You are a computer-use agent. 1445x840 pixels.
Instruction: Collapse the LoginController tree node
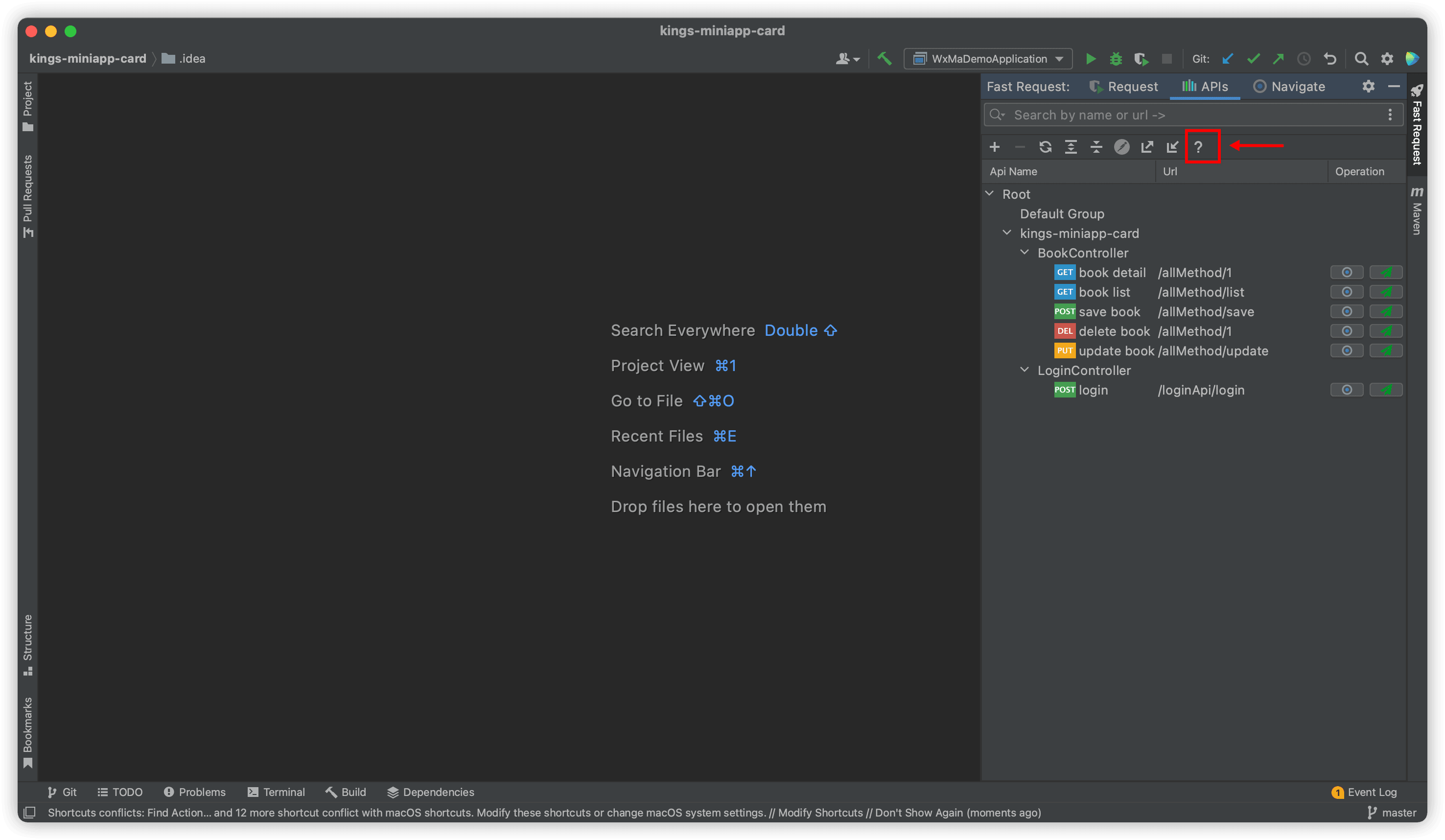1024,371
